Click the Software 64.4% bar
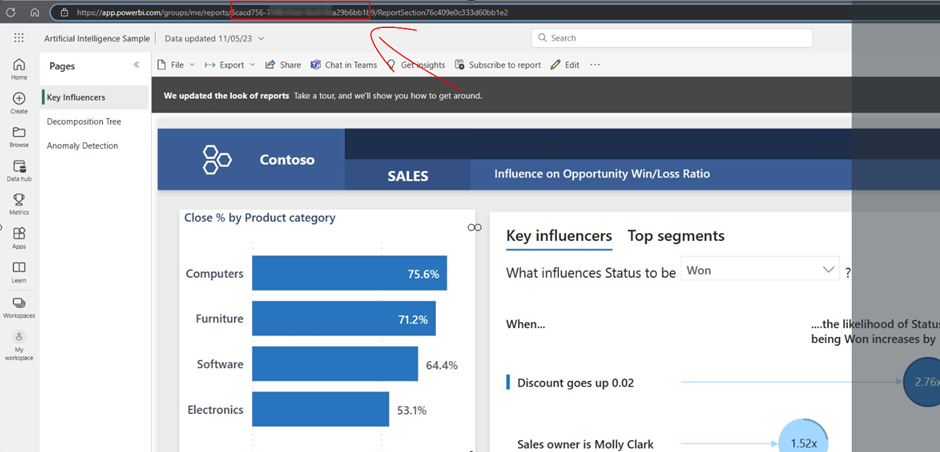The image size is (940, 452). (335, 364)
